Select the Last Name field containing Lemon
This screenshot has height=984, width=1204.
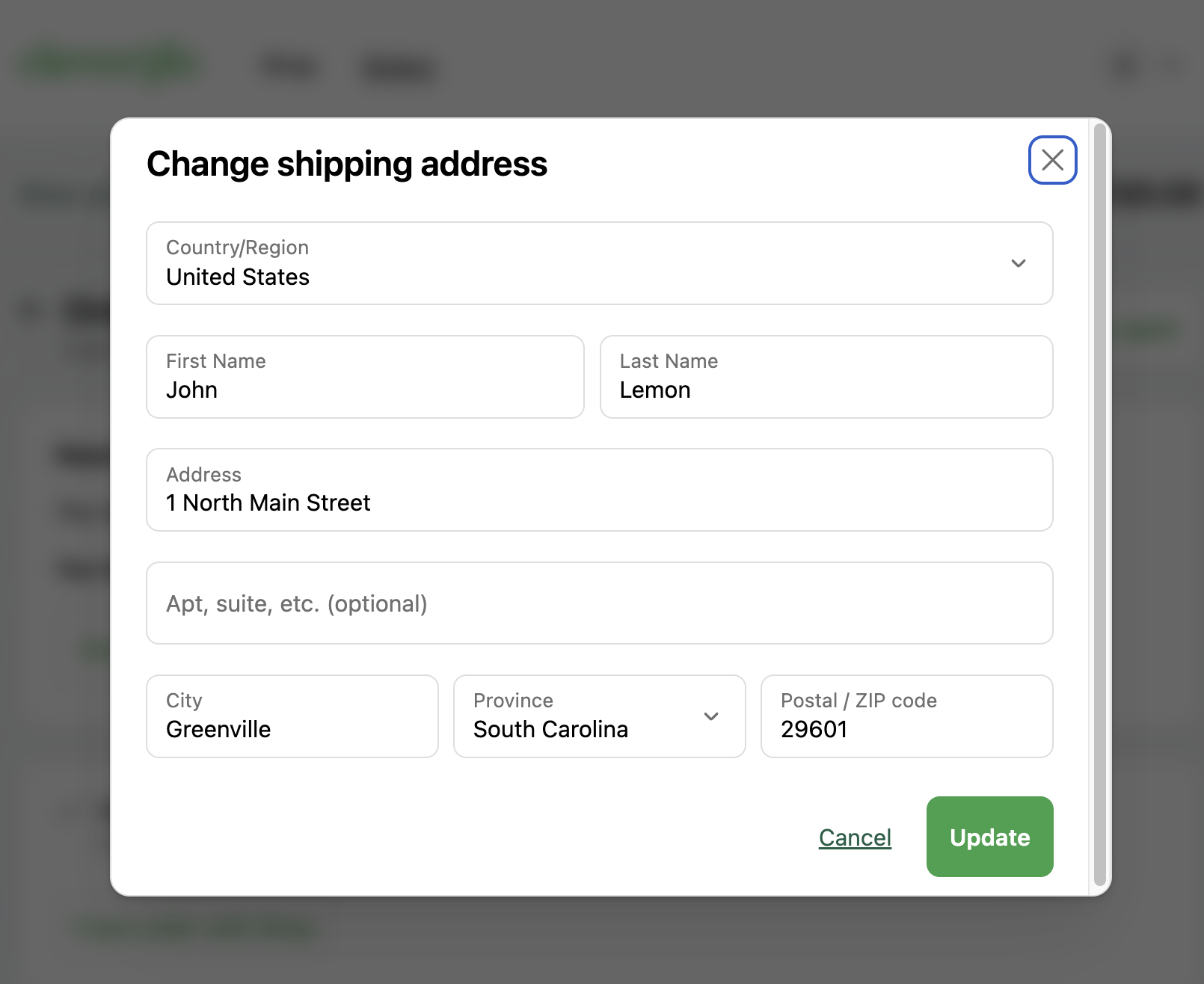click(x=825, y=378)
